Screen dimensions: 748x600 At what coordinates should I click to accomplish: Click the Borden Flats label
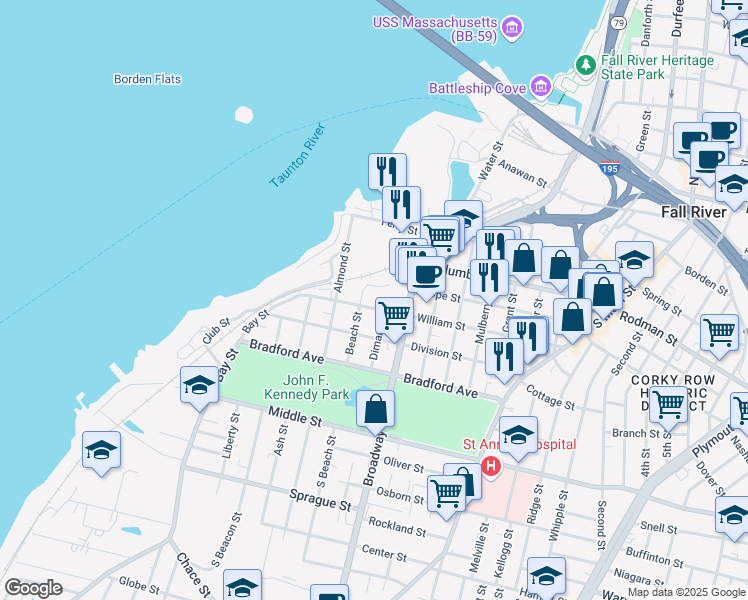[147, 79]
